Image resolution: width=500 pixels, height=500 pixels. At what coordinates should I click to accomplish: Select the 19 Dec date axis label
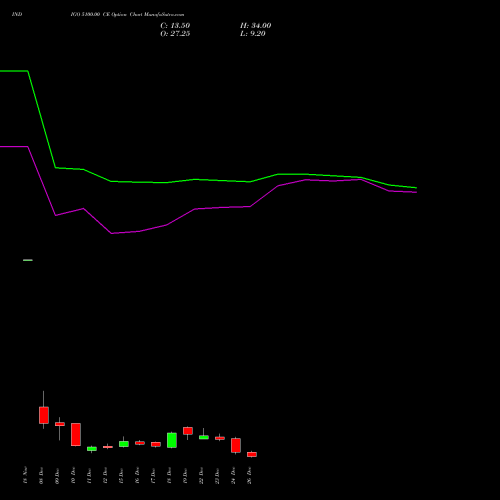pos(186,476)
